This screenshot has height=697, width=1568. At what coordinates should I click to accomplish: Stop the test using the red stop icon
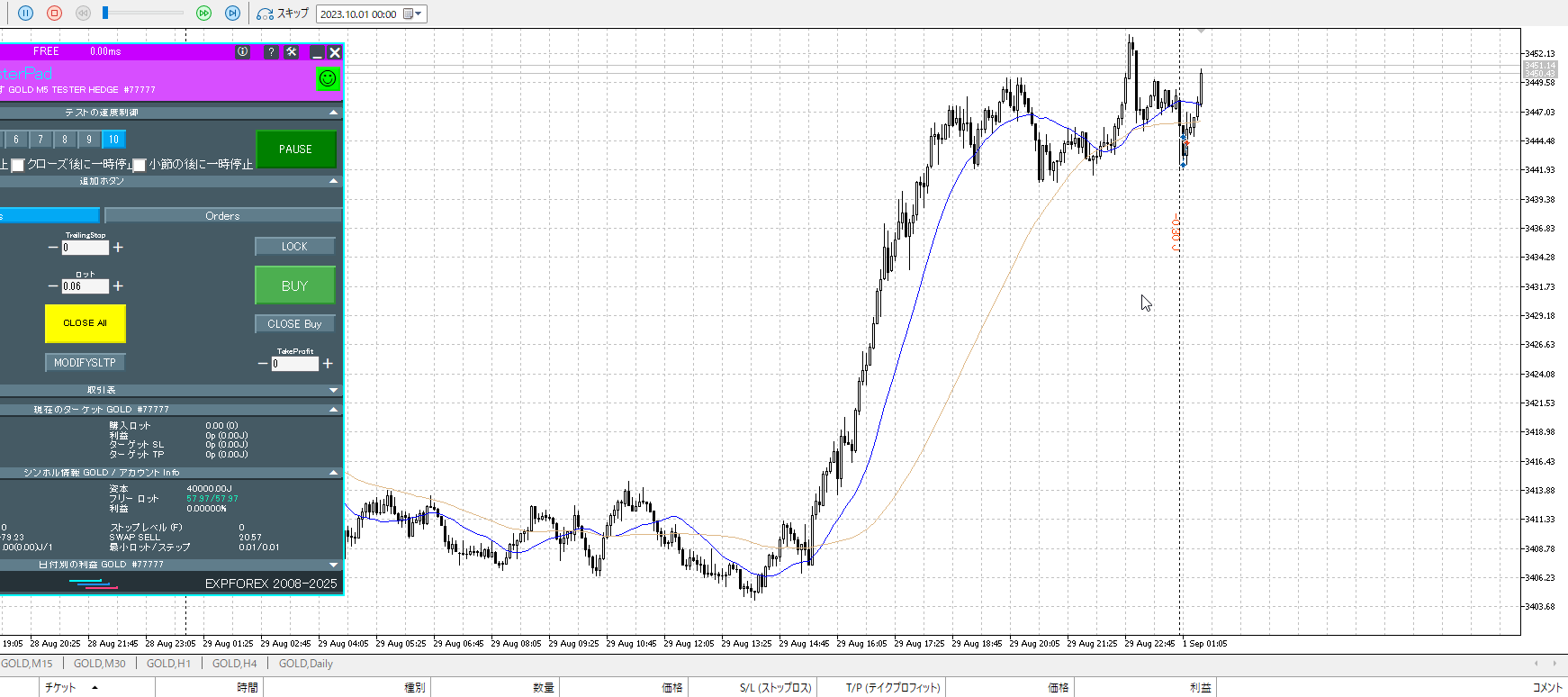pyautogui.click(x=54, y=14)
